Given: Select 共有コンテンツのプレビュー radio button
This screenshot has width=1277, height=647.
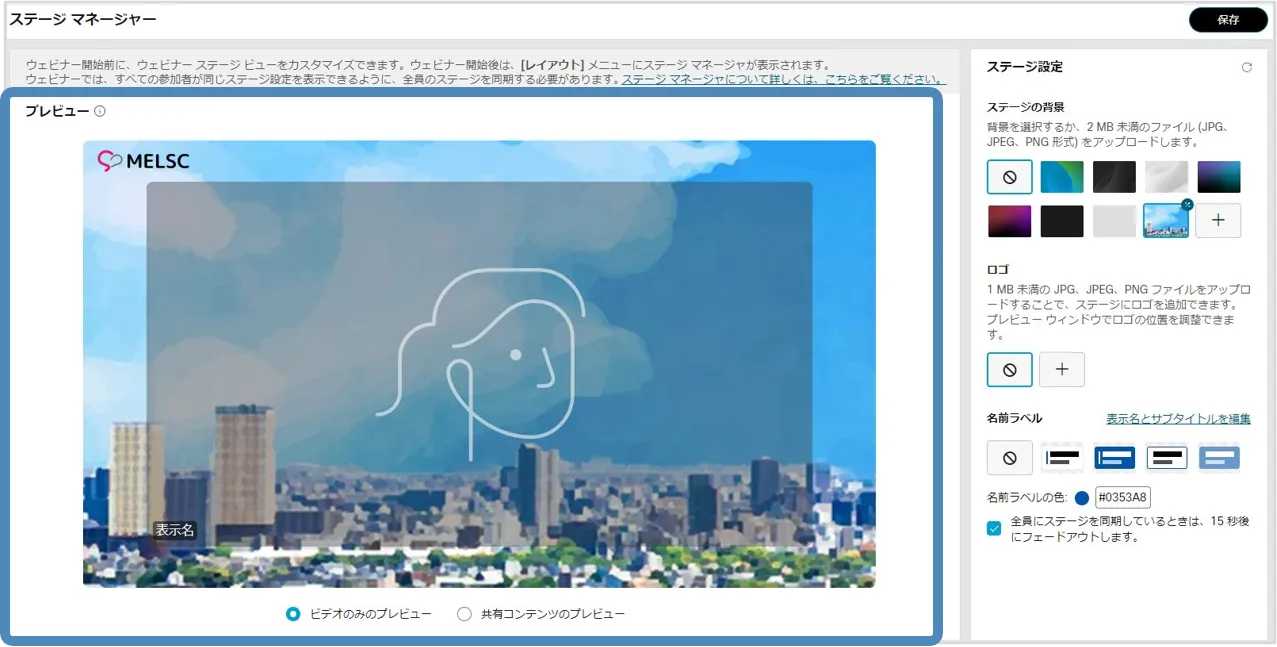Looking at the screenshot, I should point(464,614).
